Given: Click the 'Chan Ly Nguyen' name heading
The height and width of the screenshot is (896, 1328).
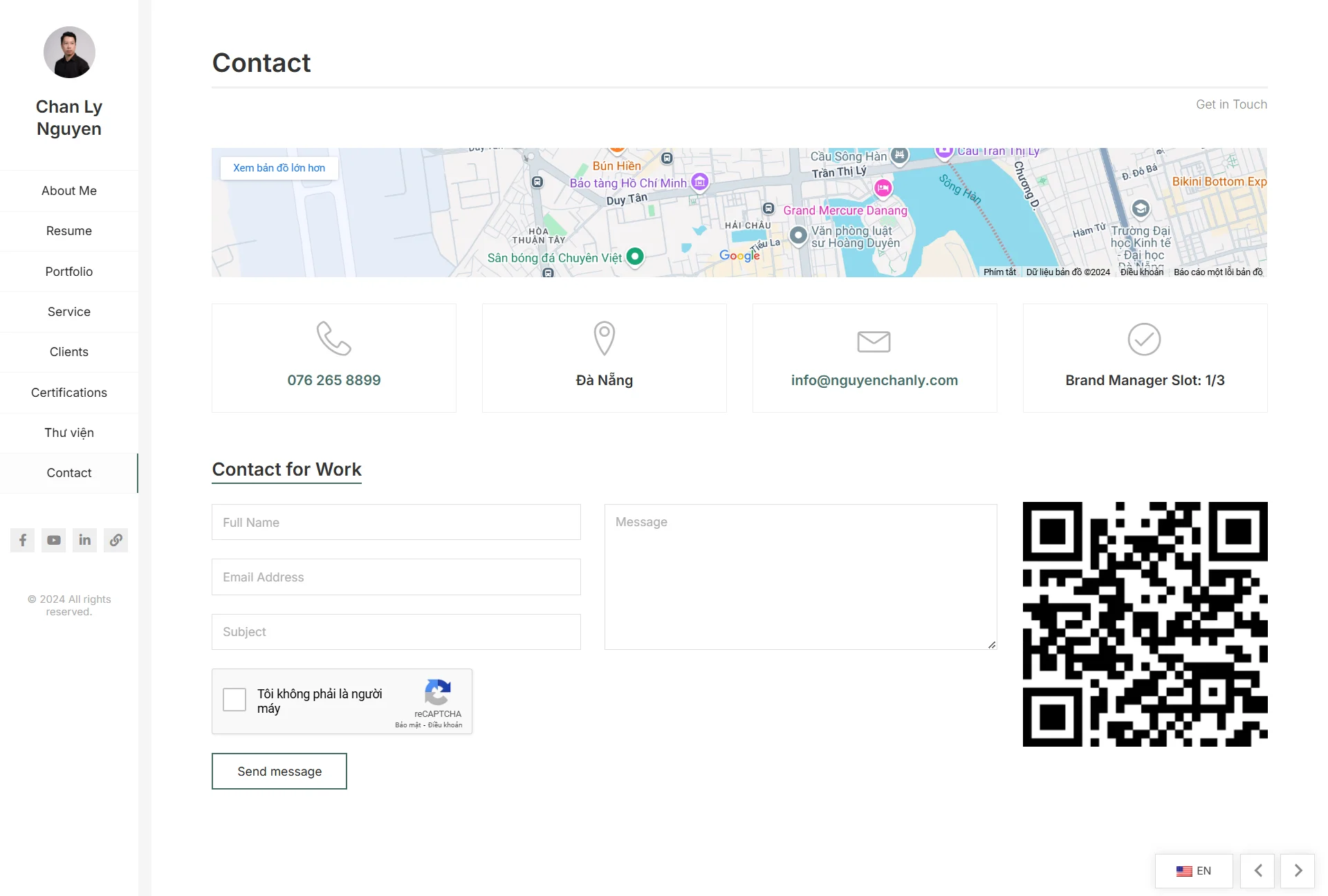Looking at the screenshot, I should click(x=69, y=118).
